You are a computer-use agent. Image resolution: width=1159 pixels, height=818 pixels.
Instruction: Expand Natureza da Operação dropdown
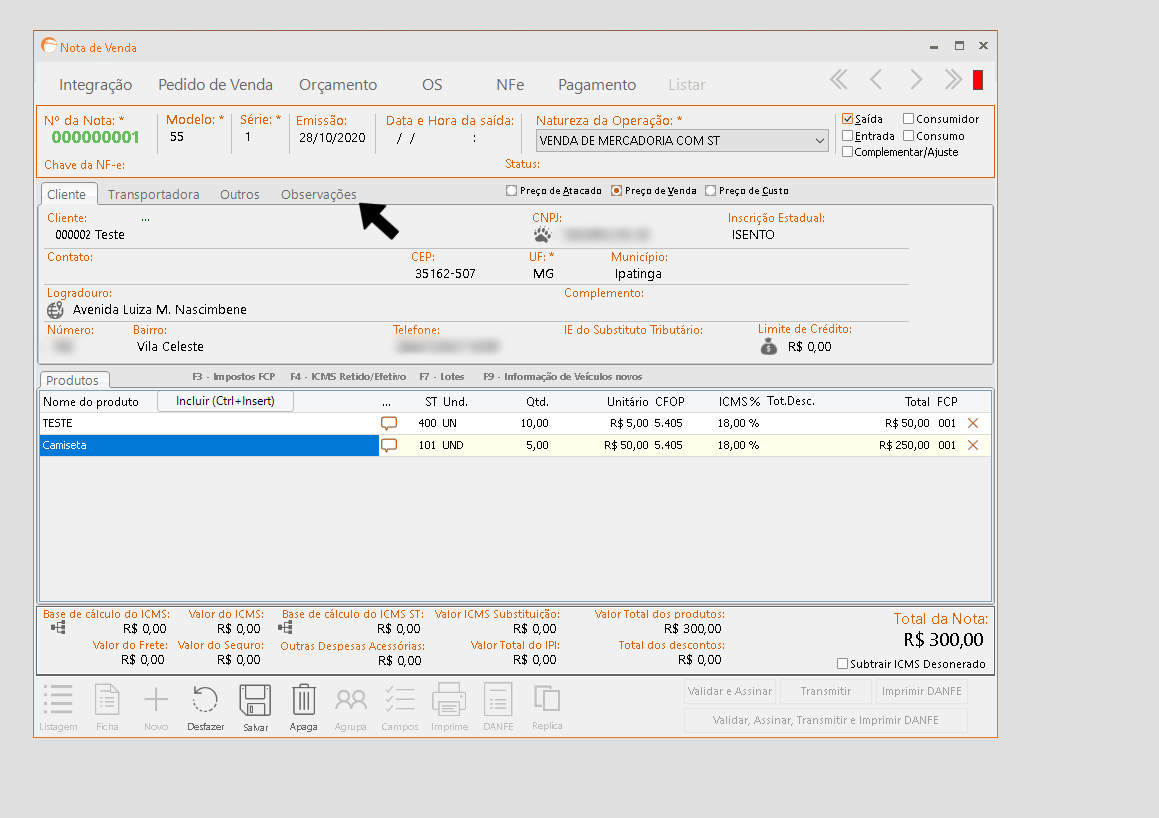[820, 141]
